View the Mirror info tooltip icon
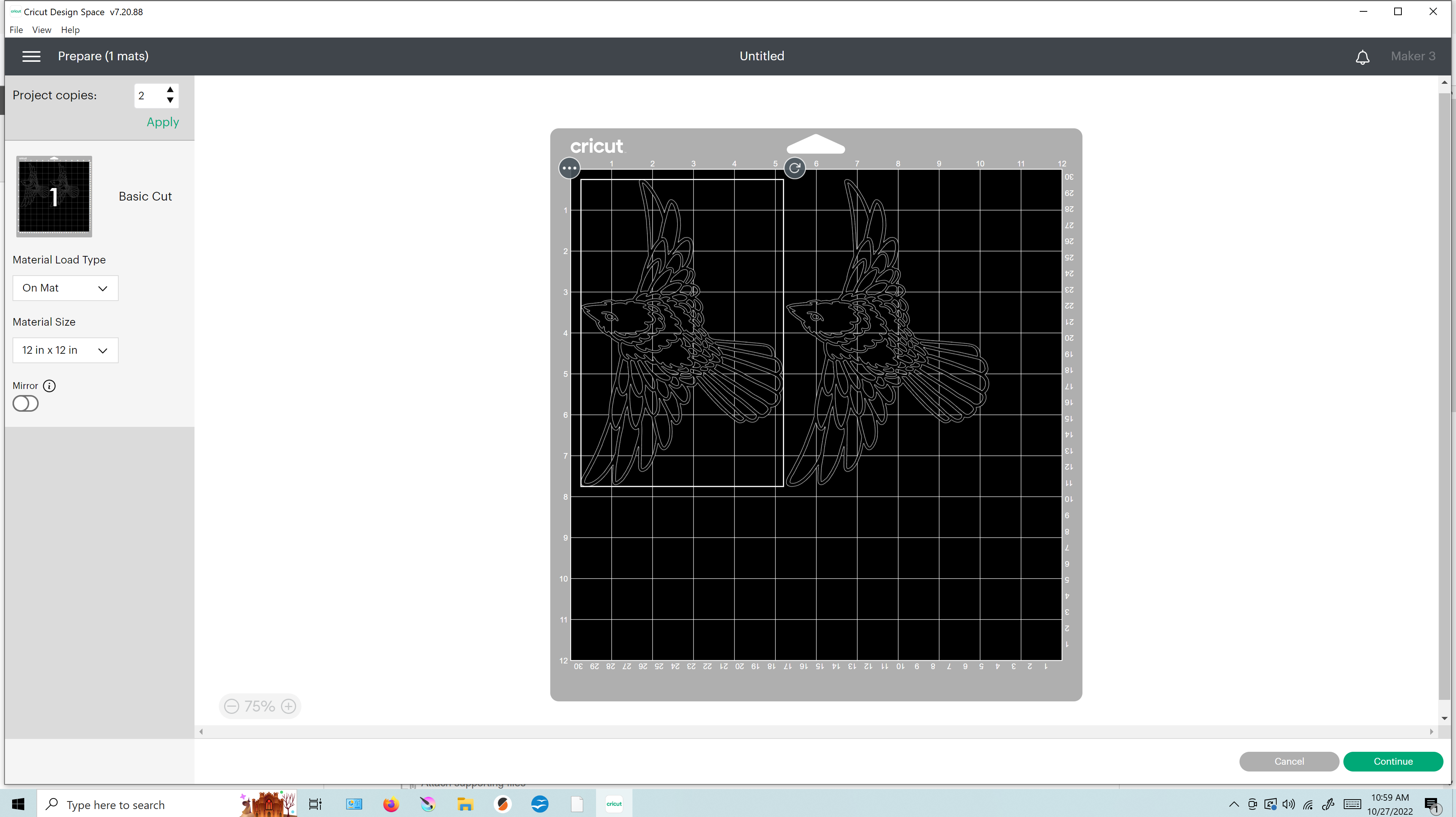This screenshot has height=817, width=1456. tap(49, 386)
